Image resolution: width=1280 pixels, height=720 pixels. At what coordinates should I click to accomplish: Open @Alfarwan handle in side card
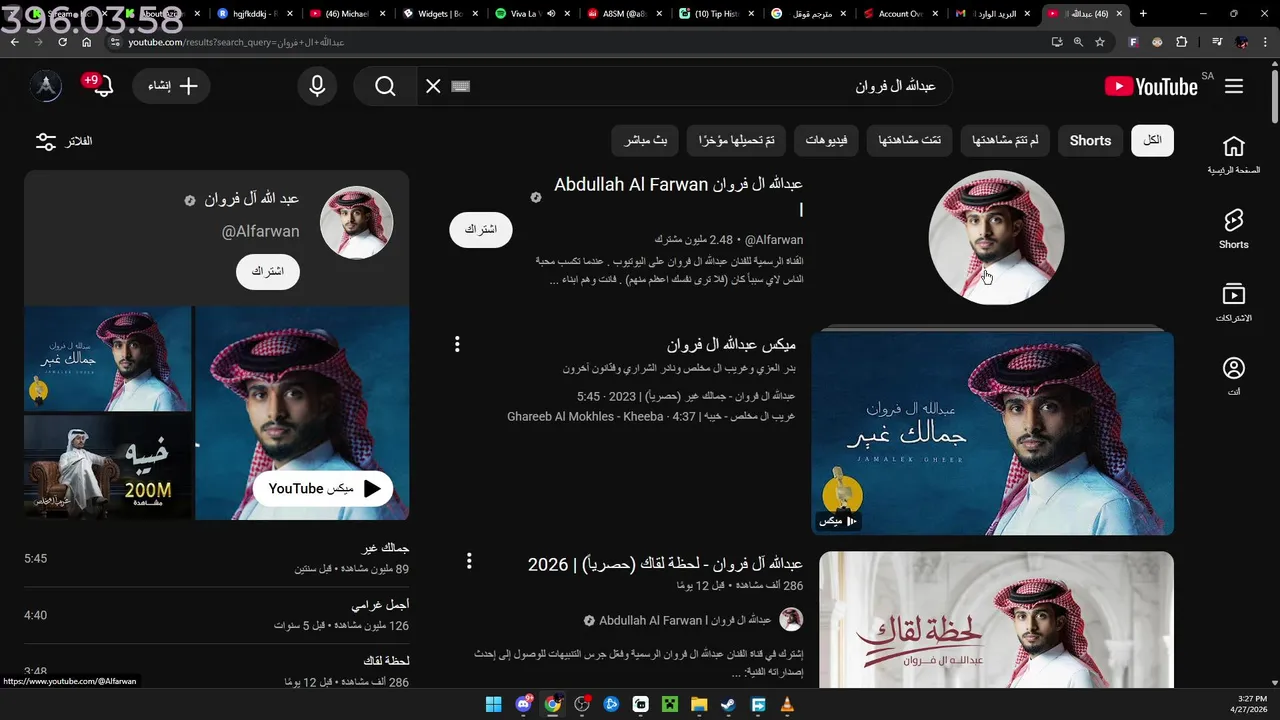(x=260, y=232)
